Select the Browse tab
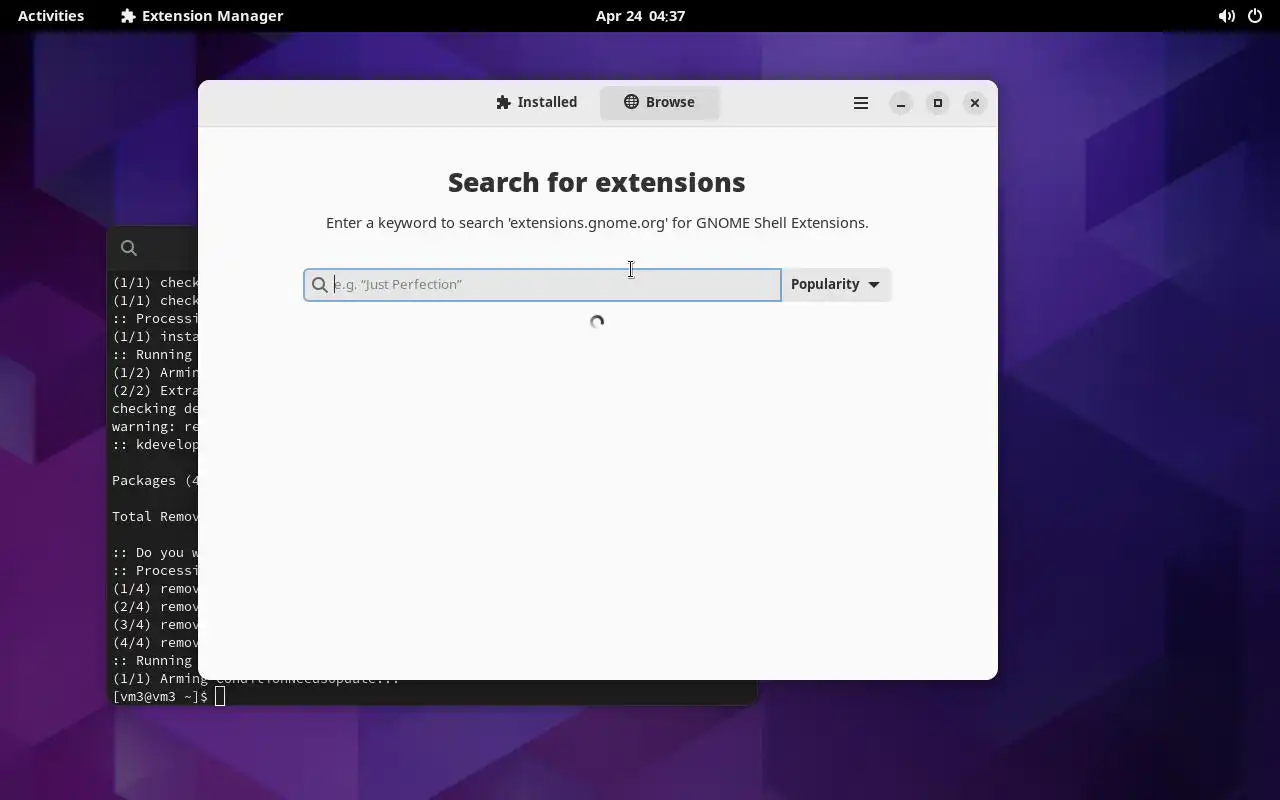Screen dimensions: 1280x800 (x=659, y=102)
